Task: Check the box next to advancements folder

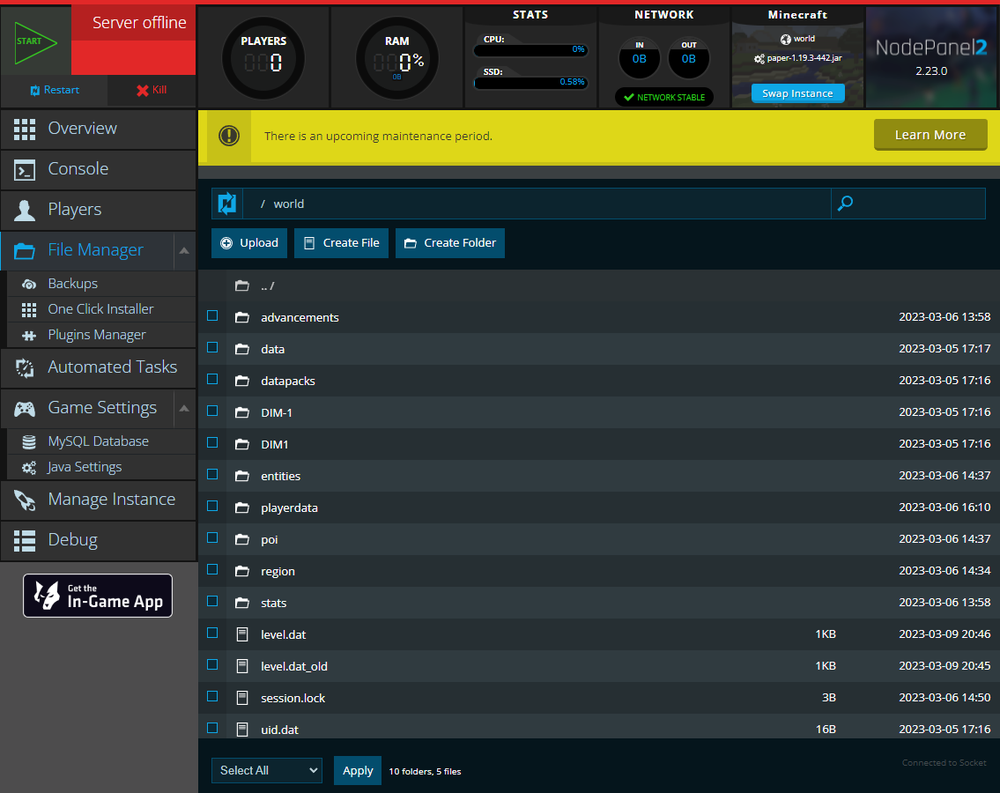Action: coord(212,316)
